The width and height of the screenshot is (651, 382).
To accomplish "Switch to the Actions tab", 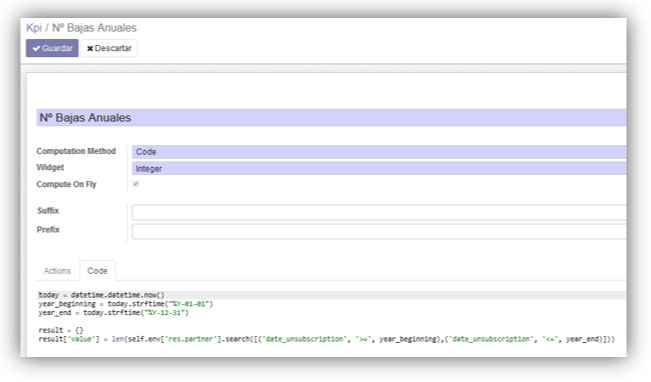I will (57, 271).
